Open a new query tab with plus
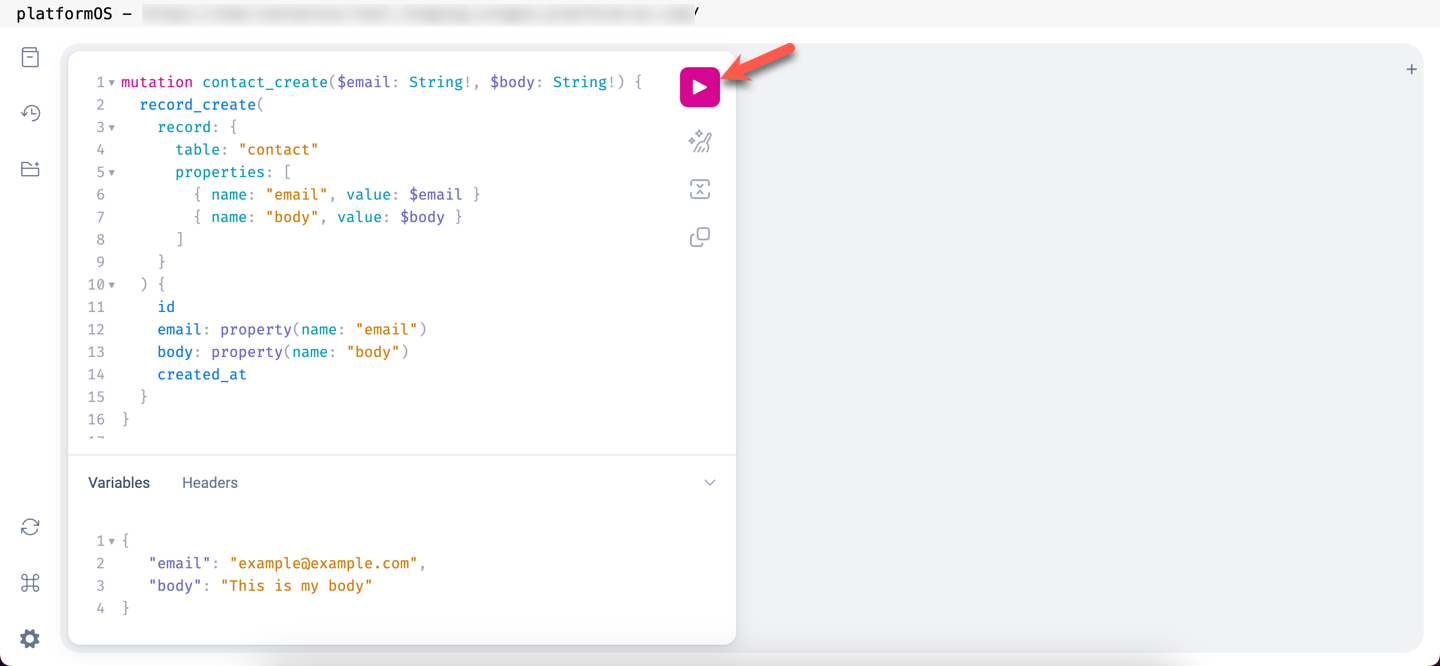The height and width of the screenshot is (666, 1440). point(1411,69)
